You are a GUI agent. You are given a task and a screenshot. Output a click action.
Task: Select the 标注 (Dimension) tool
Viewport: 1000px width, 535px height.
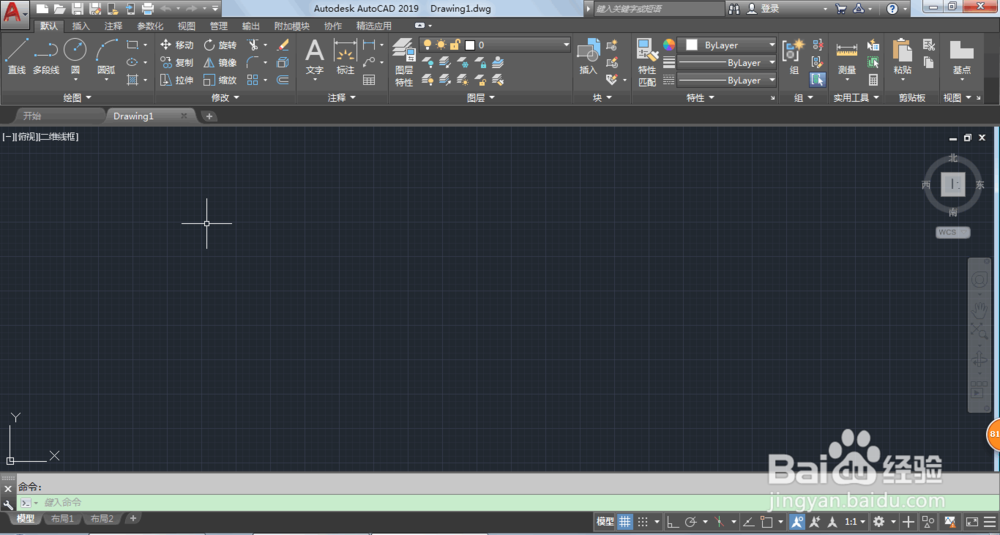(345, 56)
